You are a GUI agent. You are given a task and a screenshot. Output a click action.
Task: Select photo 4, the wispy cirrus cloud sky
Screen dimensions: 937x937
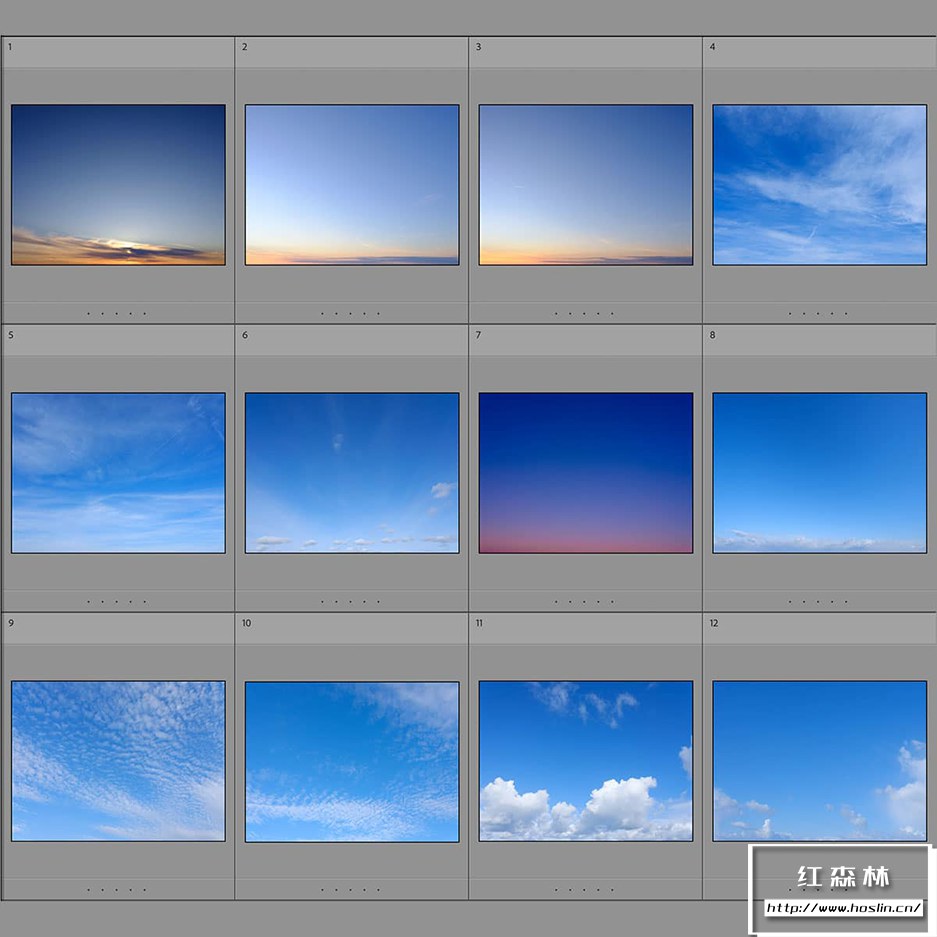click(819, 185)
